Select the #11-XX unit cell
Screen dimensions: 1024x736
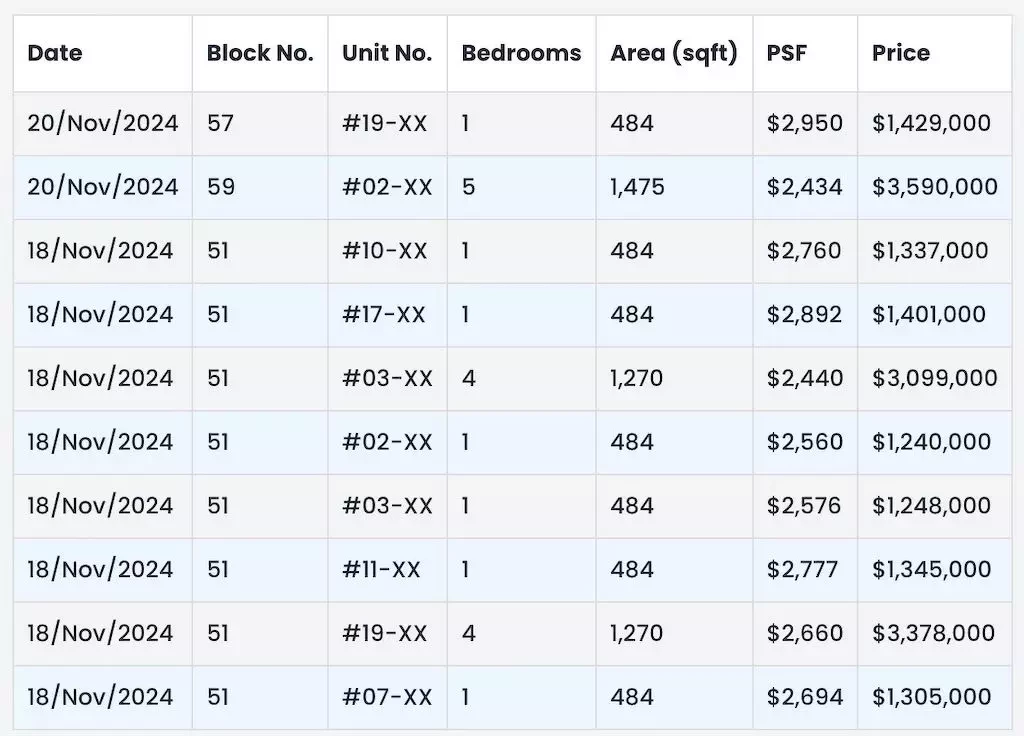(387, 570)
